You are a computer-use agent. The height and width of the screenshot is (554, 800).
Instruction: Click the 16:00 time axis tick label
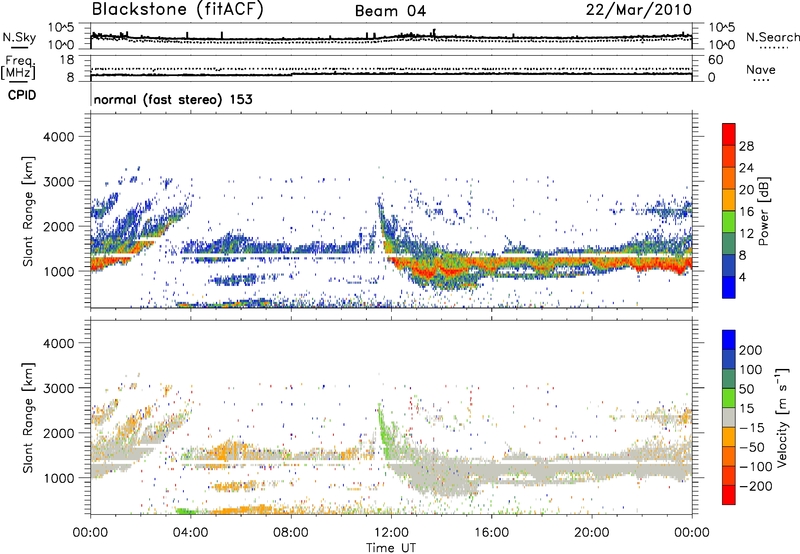(491, 533)
